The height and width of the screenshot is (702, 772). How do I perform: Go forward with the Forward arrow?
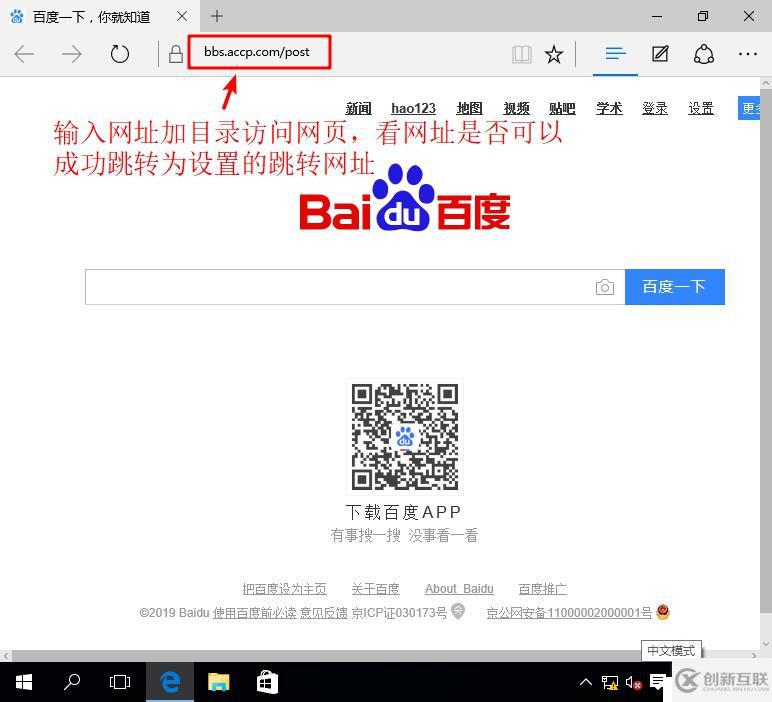(x=72, y=54)
